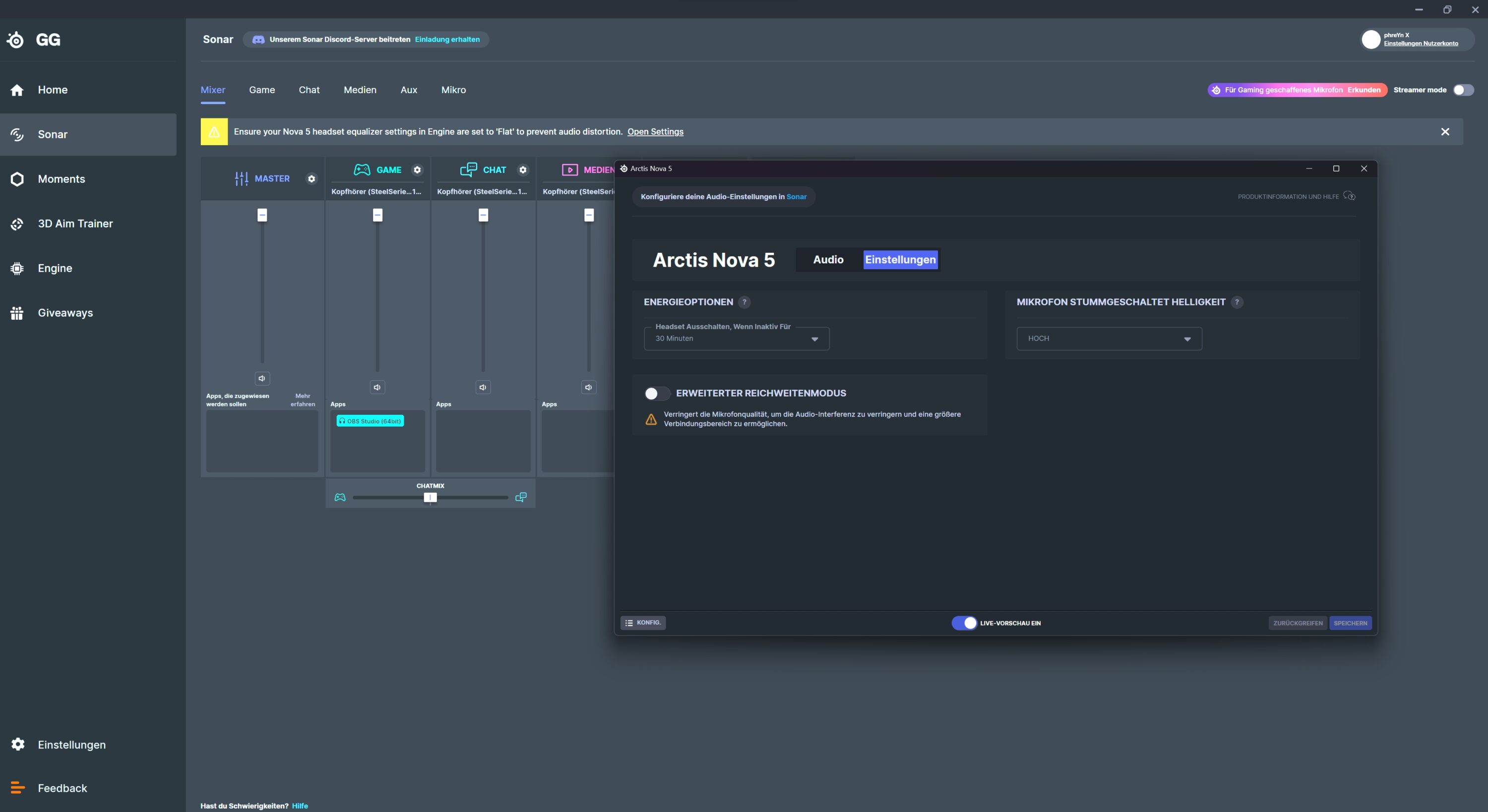Mute the MASTER channel speaker icon

(262, 378)
